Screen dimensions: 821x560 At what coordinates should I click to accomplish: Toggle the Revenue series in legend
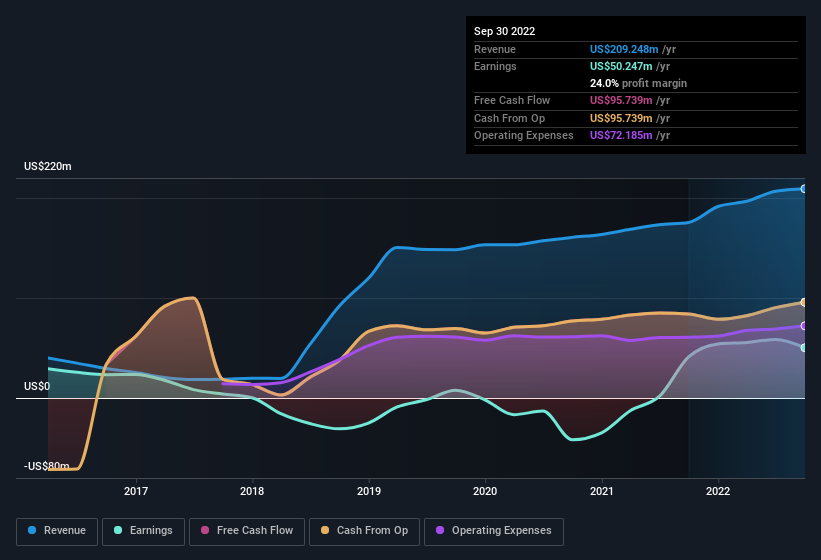57,531
